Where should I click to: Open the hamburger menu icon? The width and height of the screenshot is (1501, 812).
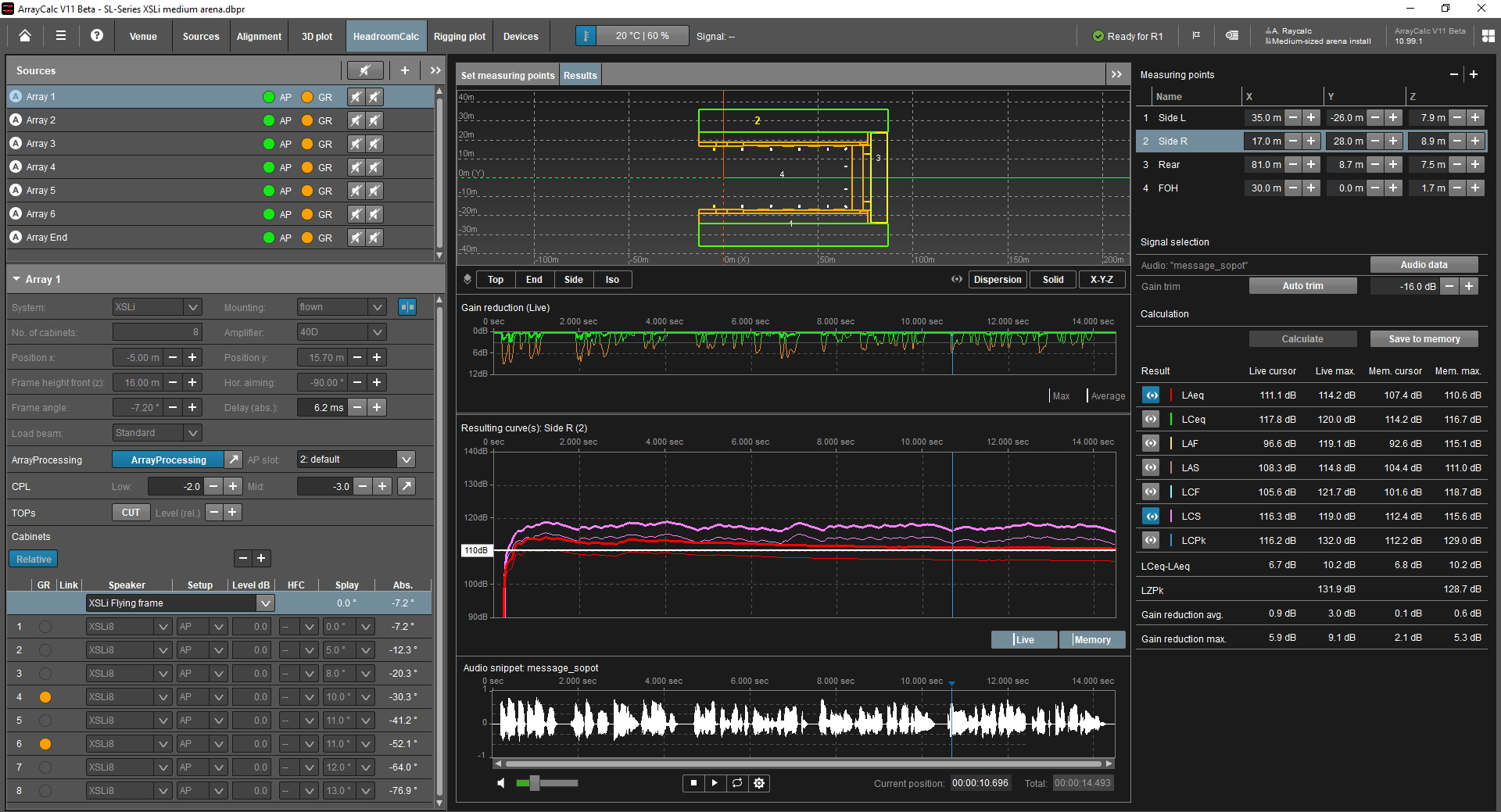pos(61,36)
